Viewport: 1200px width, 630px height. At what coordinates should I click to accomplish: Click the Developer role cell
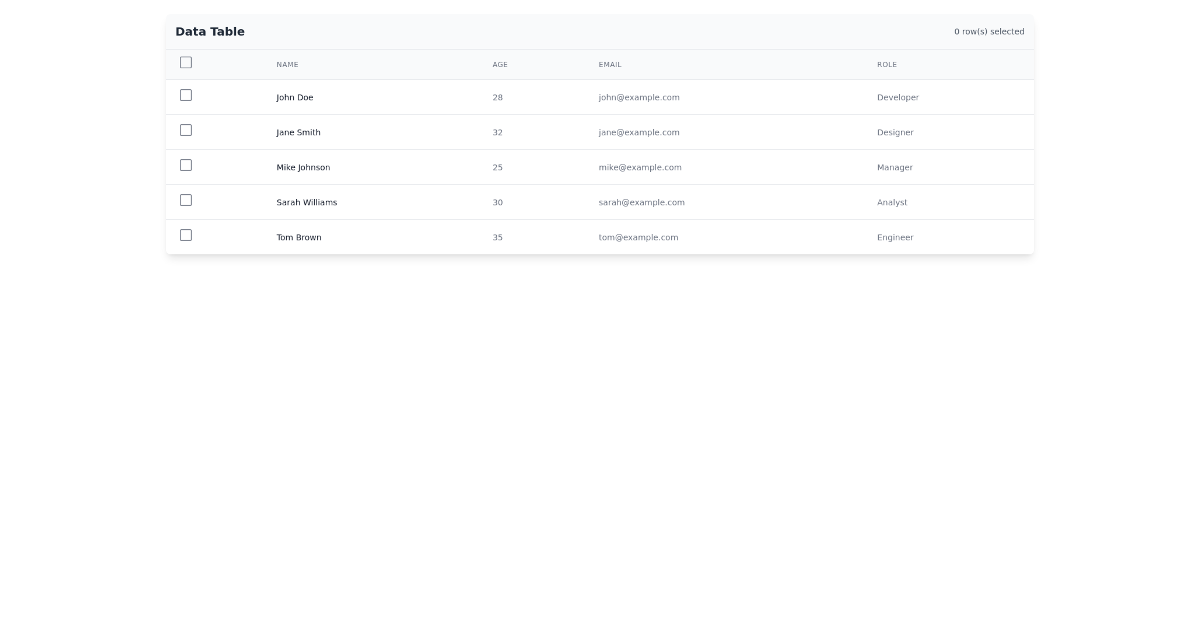[x=896, y=97]
